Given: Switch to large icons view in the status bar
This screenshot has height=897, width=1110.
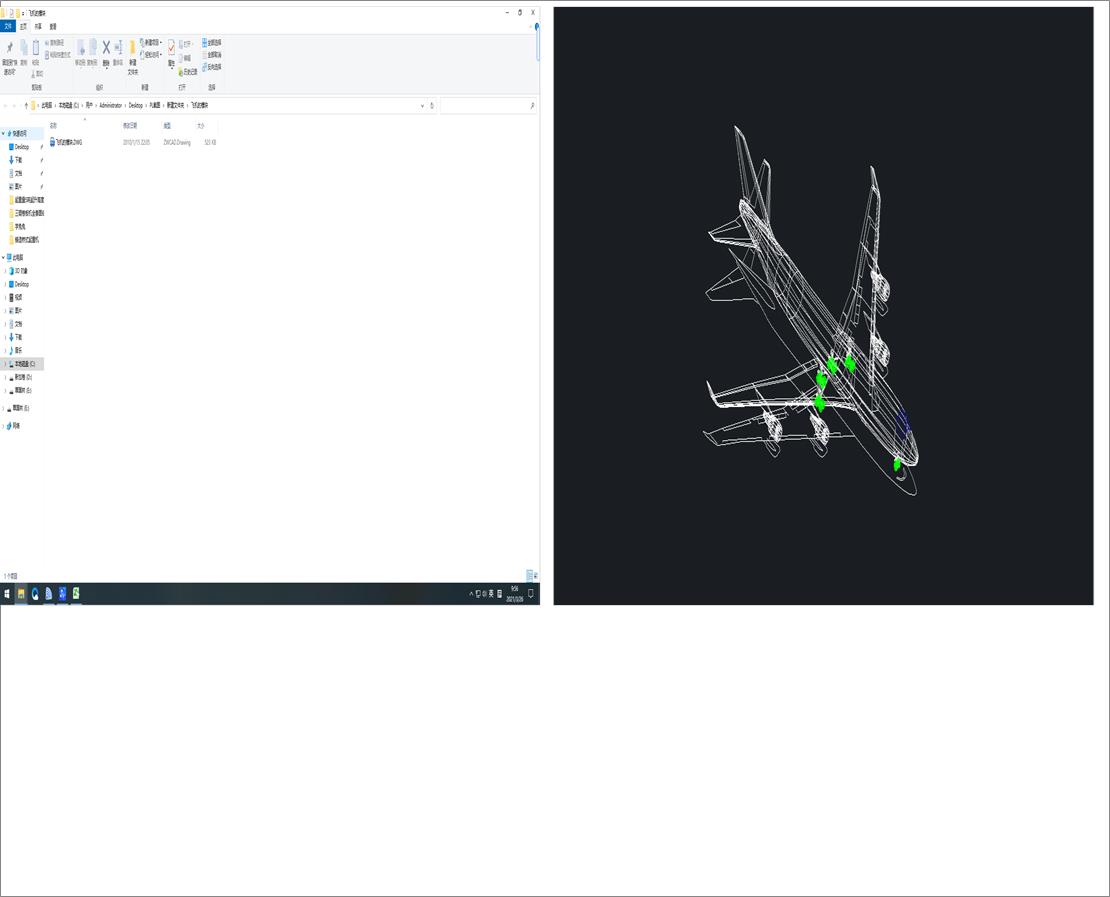Looking at the screenshot, I should coord(536,576).
